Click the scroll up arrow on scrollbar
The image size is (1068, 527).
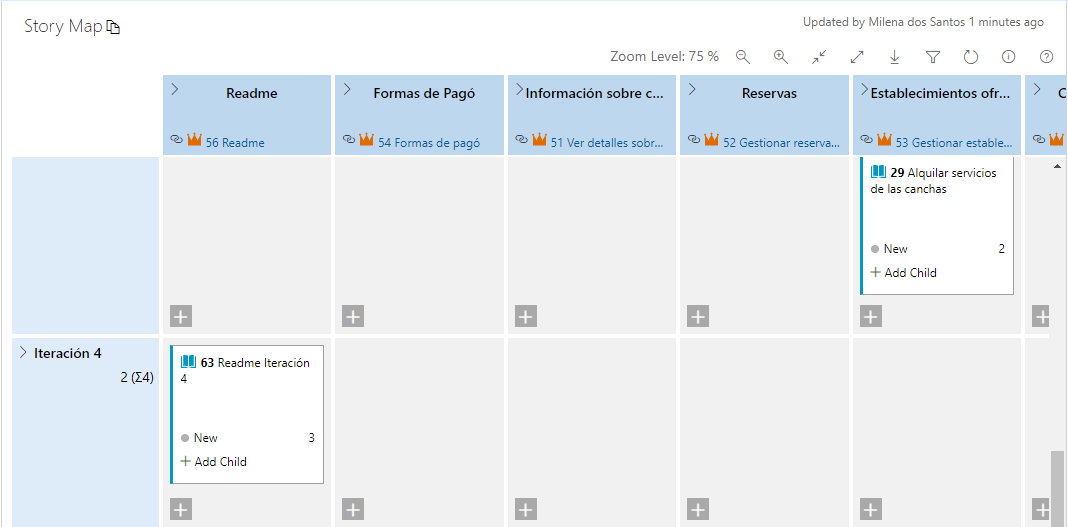[1057, 166]
